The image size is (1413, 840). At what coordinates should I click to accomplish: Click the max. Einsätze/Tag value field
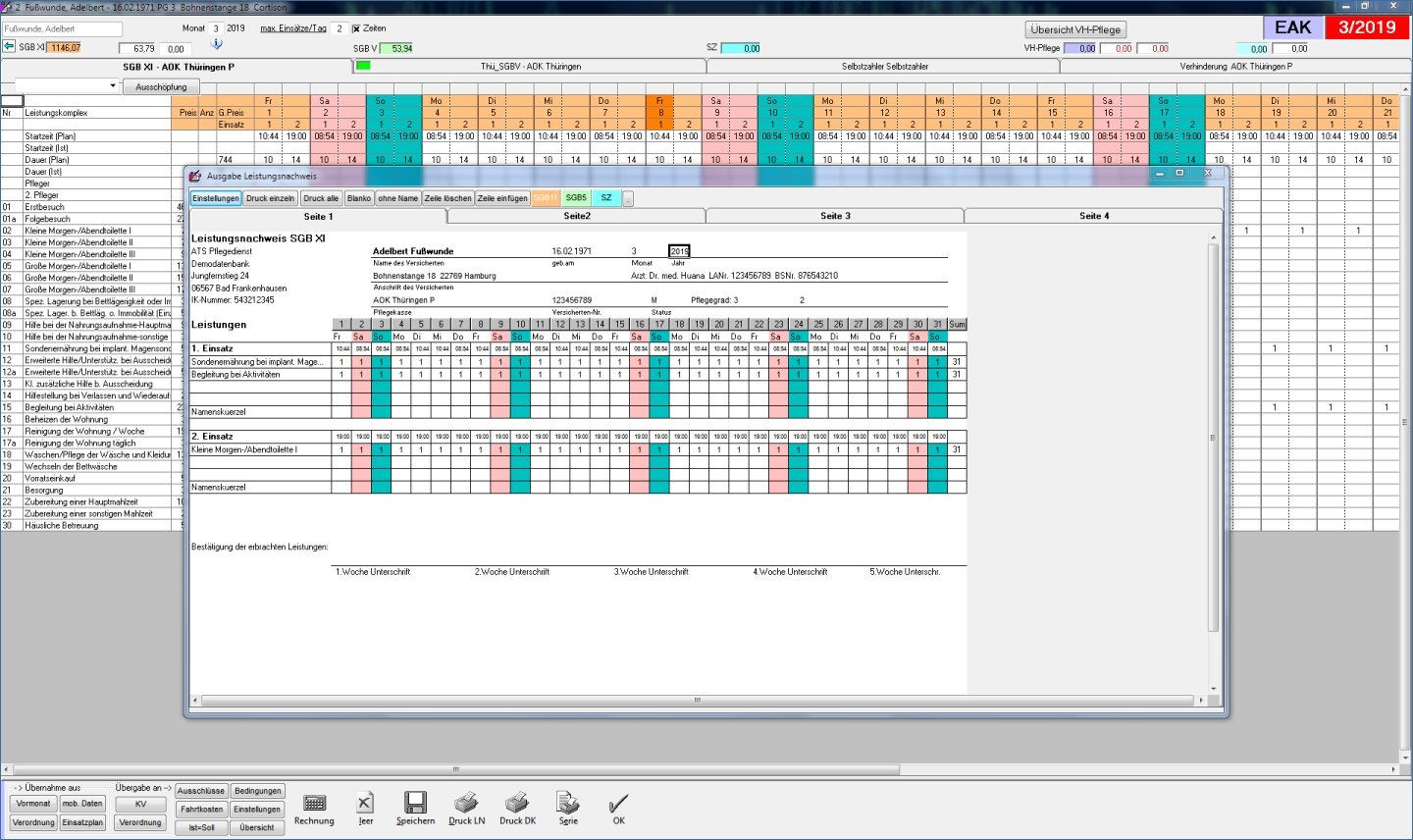340,28
